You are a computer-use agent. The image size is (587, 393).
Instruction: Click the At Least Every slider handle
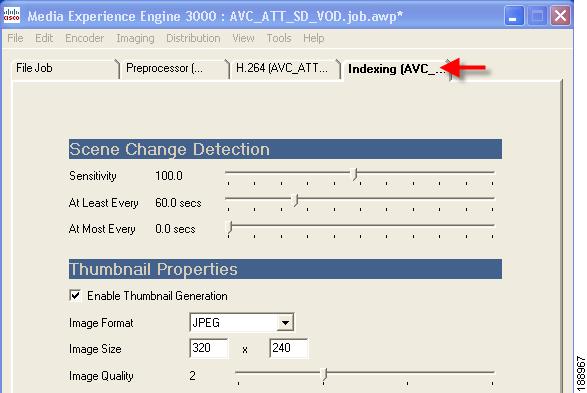pyautogui.click(x=296, y=200)
